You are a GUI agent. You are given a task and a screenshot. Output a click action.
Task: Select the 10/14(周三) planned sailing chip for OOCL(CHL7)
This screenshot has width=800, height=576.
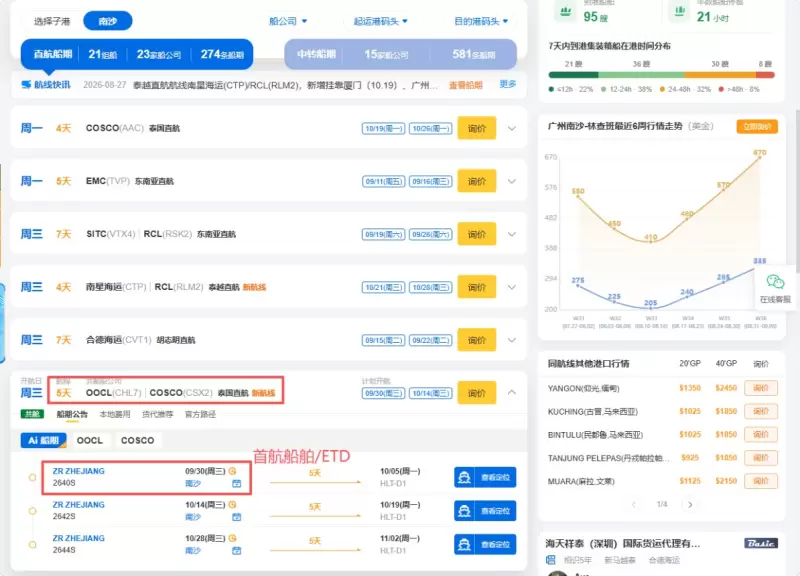[x=431, y=393]
